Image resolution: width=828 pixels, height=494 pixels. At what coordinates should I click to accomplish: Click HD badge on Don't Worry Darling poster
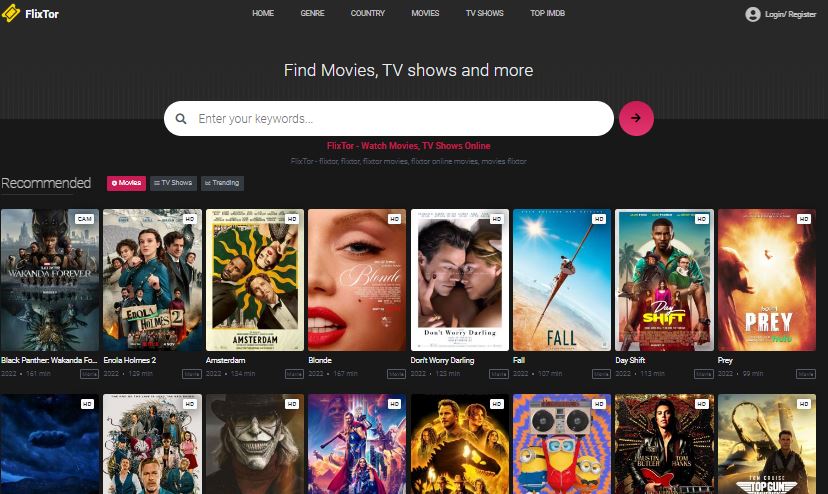tap(497, 219)
